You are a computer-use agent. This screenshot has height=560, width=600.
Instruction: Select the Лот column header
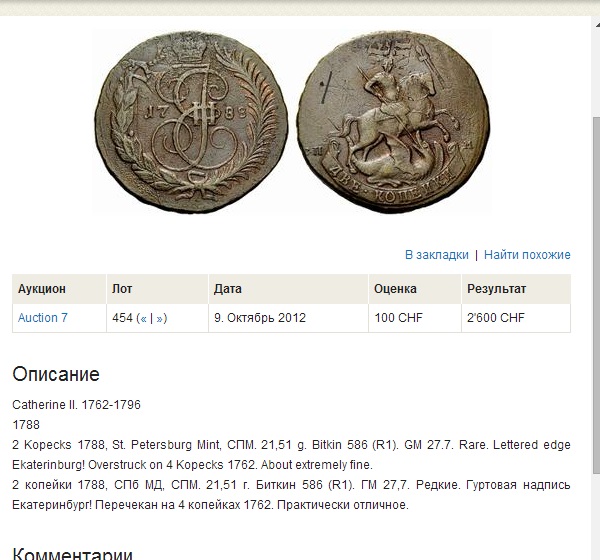tap(157, 289)
